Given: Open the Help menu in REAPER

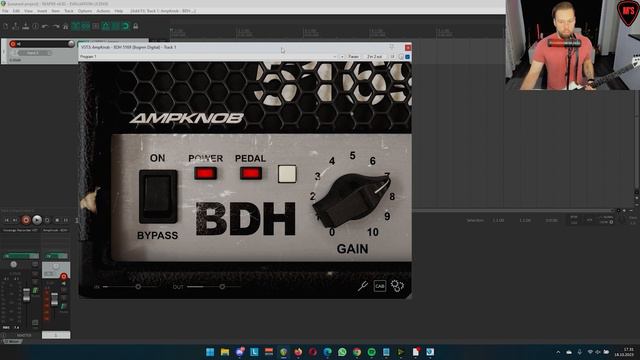Looking at the screenshot, I should point(119,11).
